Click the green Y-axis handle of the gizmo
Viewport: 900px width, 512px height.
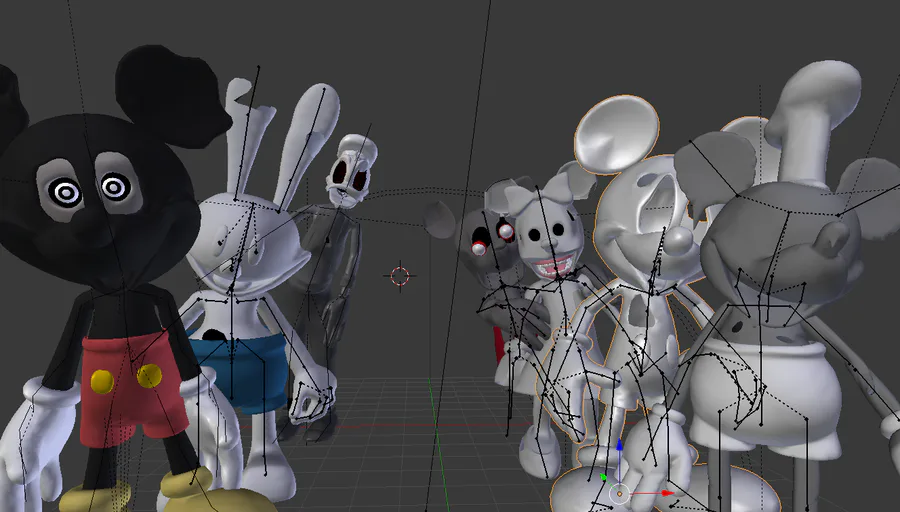(603, 477)
